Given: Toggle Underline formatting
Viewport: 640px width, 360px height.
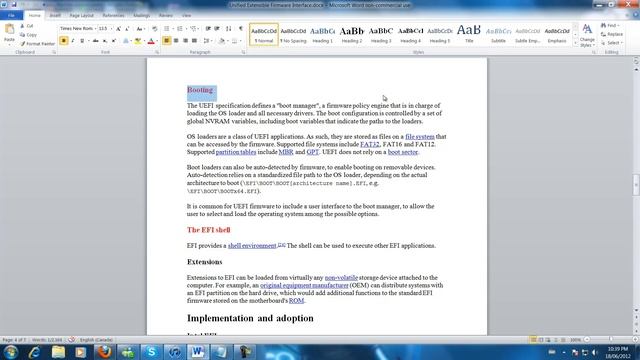Looking at the screenshot, I should (x=82, y=41).
